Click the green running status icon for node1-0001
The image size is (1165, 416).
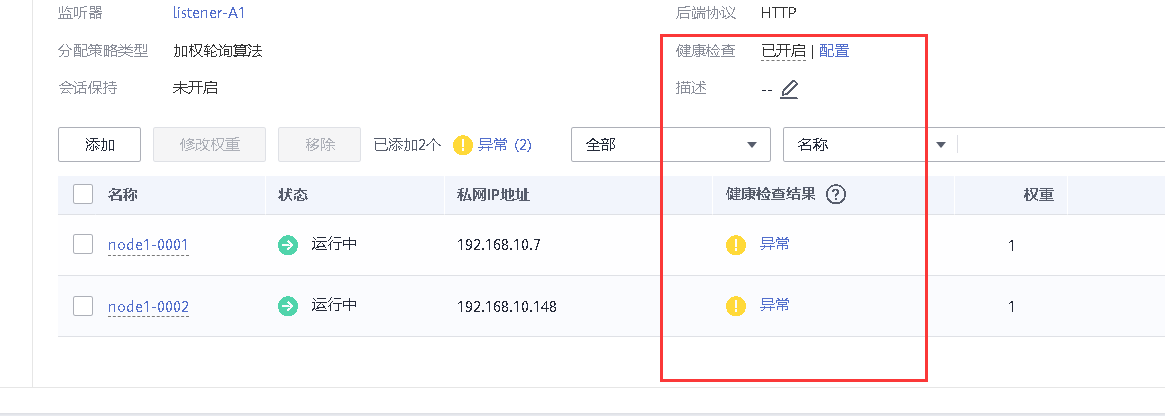288,245
